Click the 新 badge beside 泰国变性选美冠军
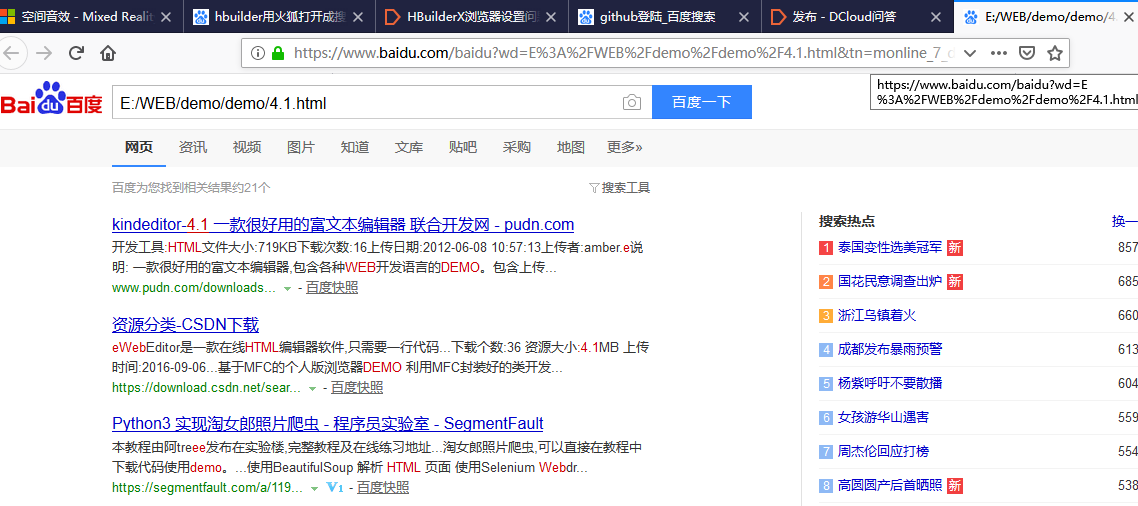The image size is (1138, 506). (954, 248)
